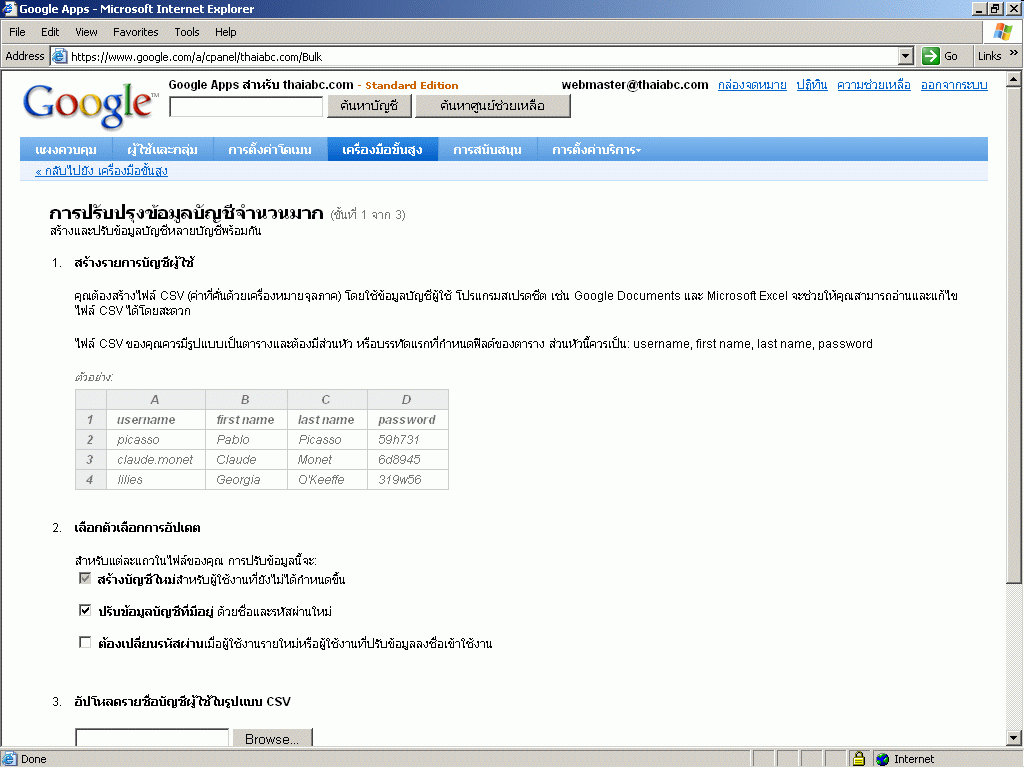Expand the Links toolbar chevron

1014,55
